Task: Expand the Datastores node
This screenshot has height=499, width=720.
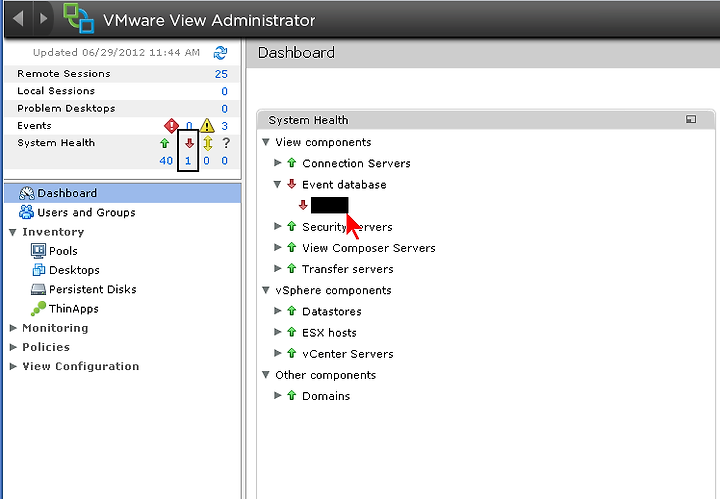Action: coord(277,311)
